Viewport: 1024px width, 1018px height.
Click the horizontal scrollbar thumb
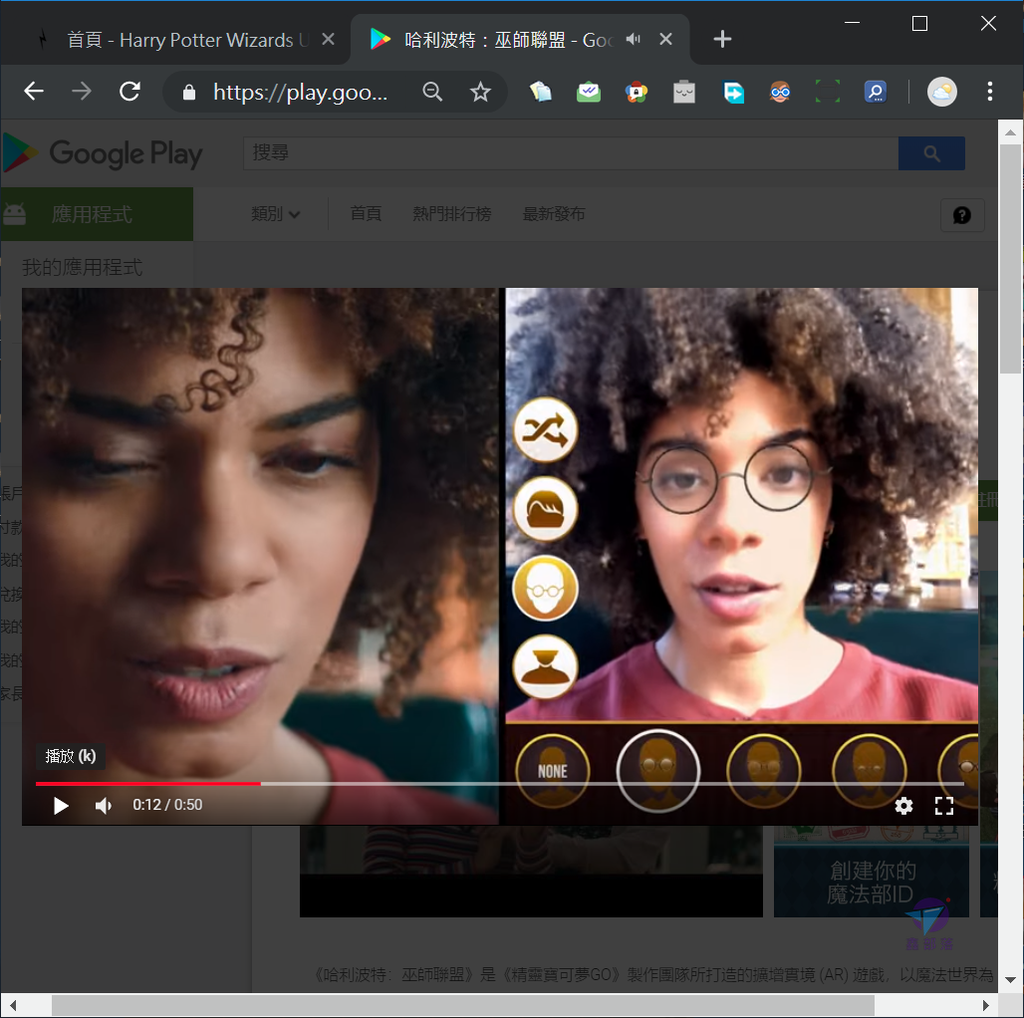462,1006
